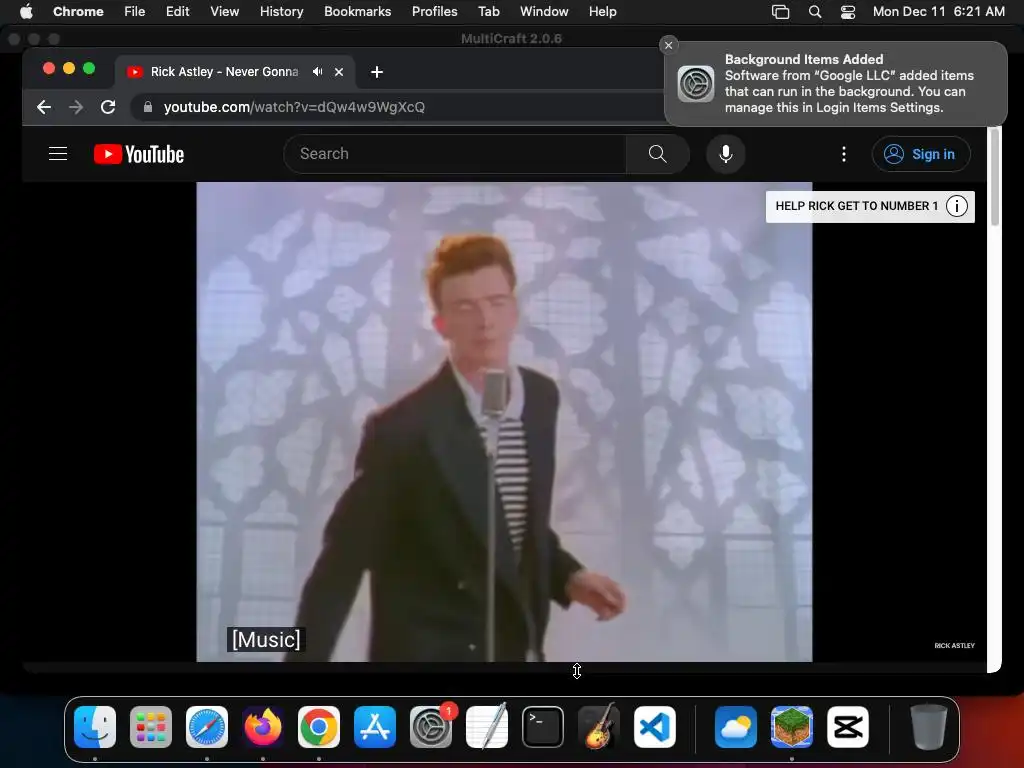Open the Apple menu
The width and height of the screenshot is (1024, 768).
pyautogui.click(x=26, y=12)
